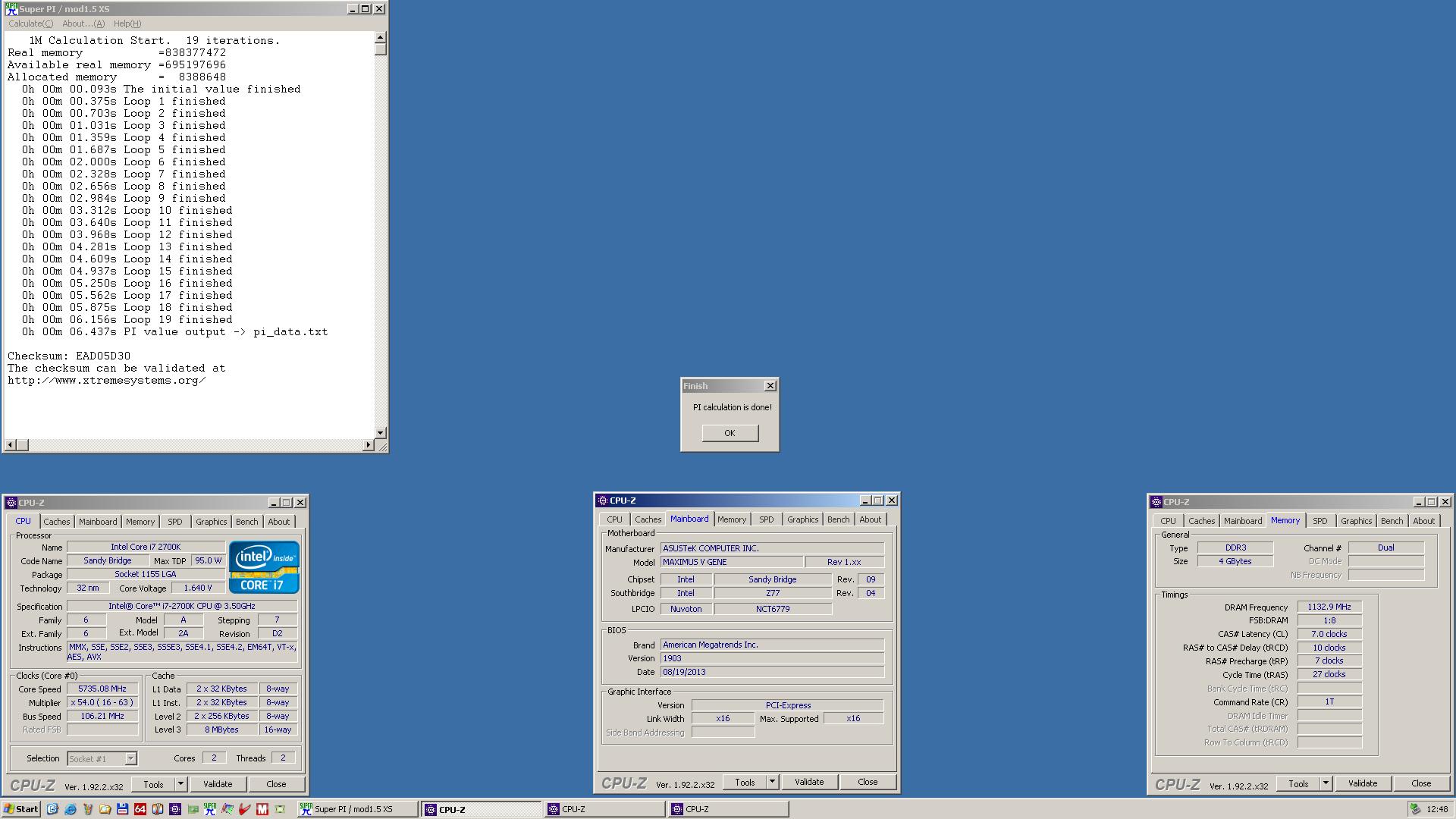The height and width of the screenshot is (819, 1456).
Task: Click the BIOS date 08/19/2013 field
Action: click(772, 672)
